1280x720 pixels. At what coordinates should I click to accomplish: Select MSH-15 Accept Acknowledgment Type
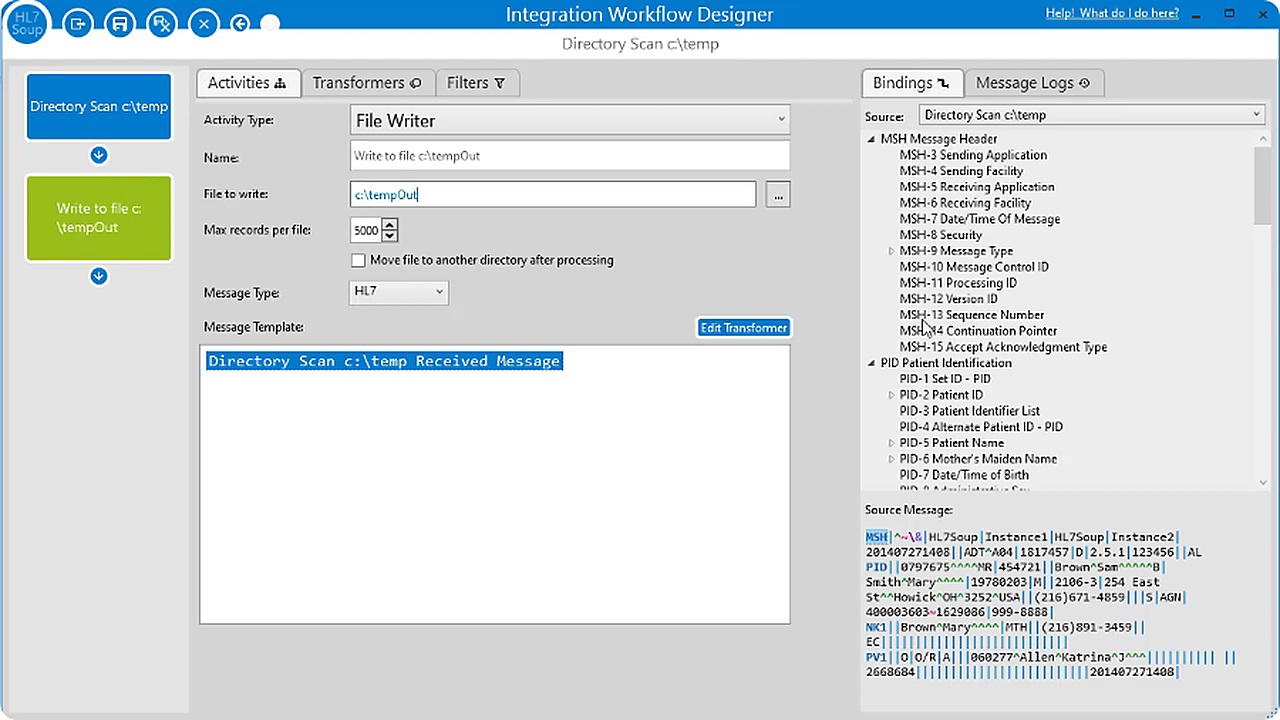[x=1003, y=347]
